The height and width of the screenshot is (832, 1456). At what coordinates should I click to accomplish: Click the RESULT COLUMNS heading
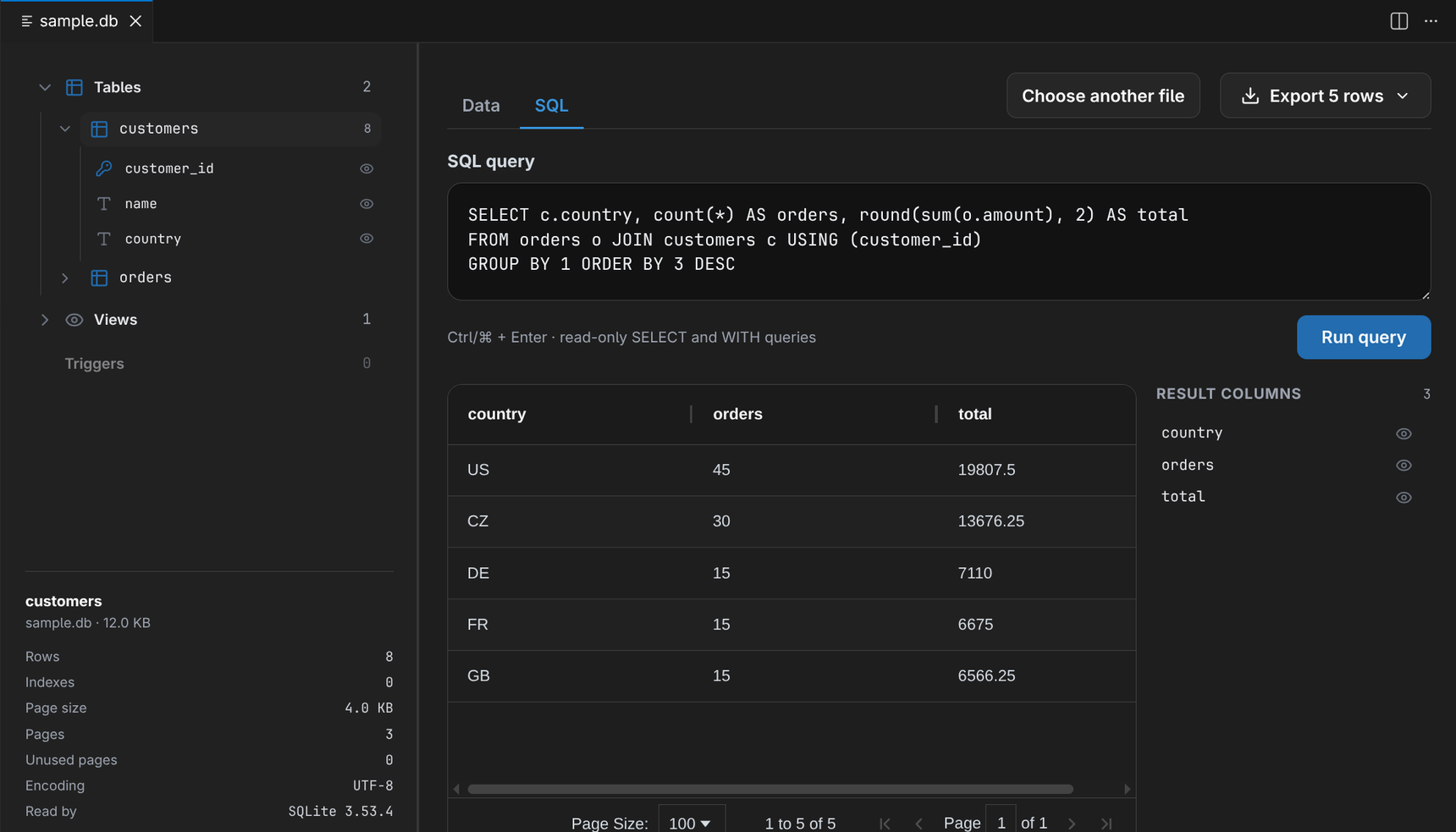(x=1228, y=394)
